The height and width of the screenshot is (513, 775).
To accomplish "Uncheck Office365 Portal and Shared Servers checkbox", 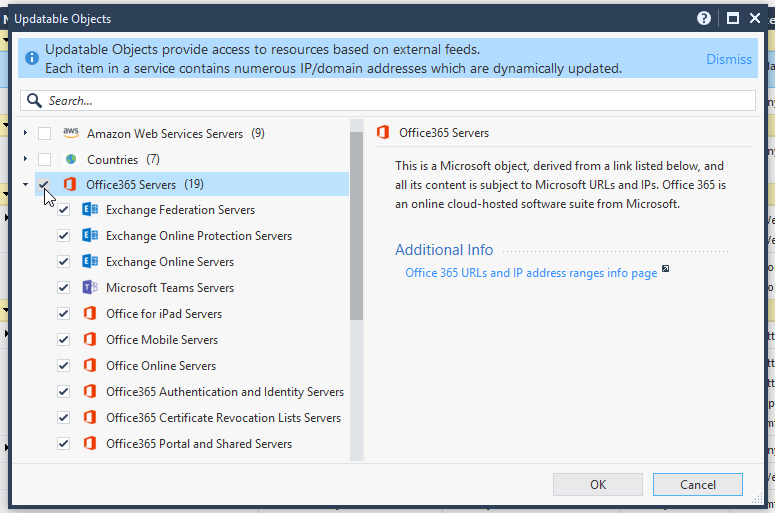I will pos(63,443).
